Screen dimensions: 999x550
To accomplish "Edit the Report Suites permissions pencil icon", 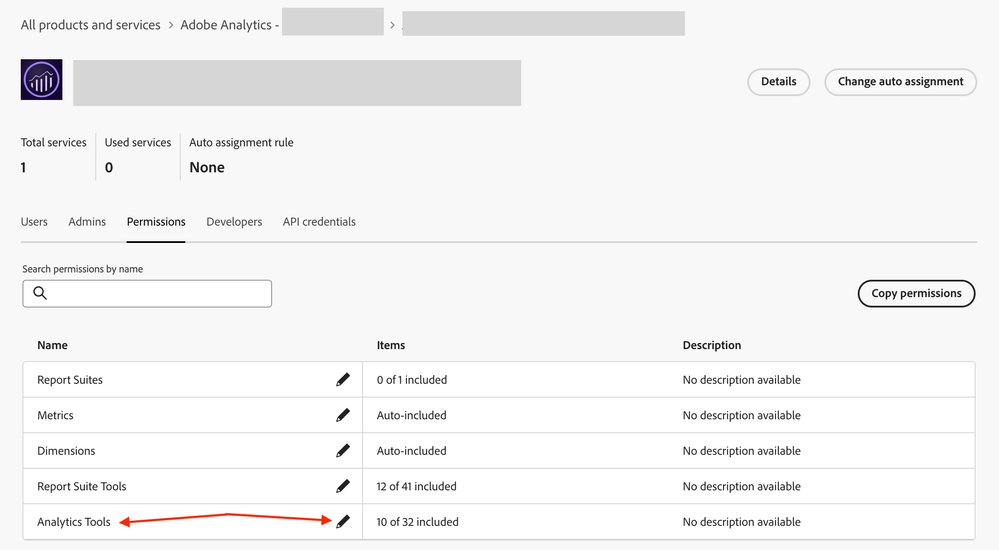I will click(x=343, y=380).
